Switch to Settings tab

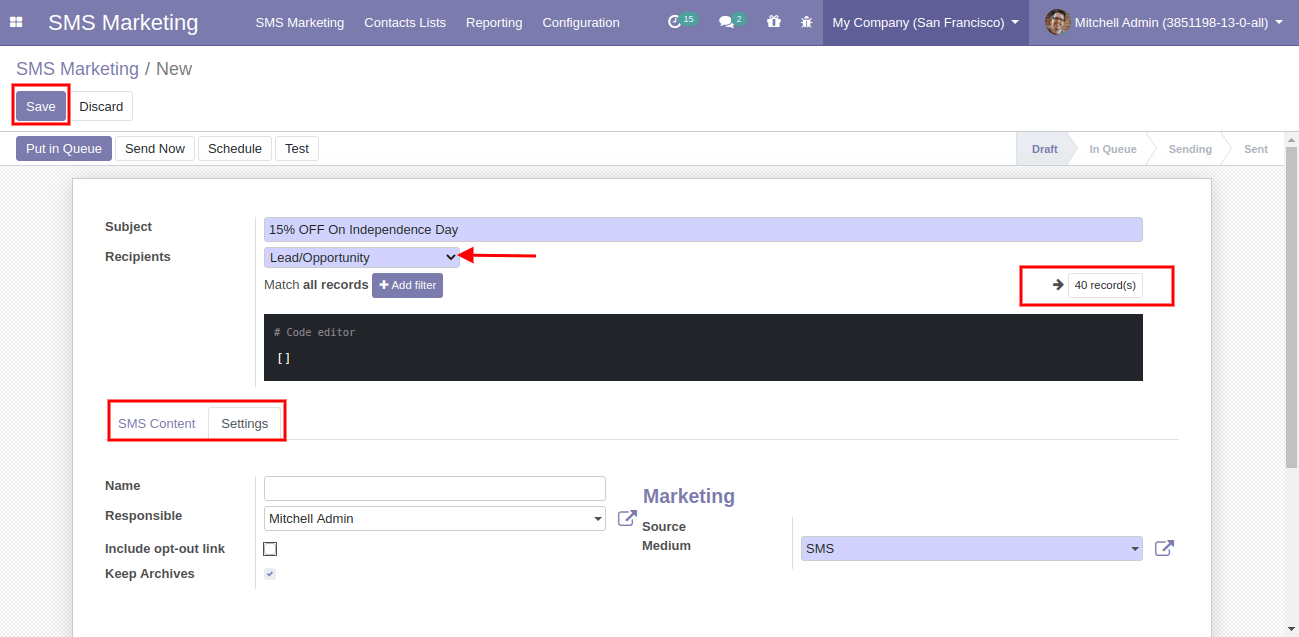(x=245, y=423)
